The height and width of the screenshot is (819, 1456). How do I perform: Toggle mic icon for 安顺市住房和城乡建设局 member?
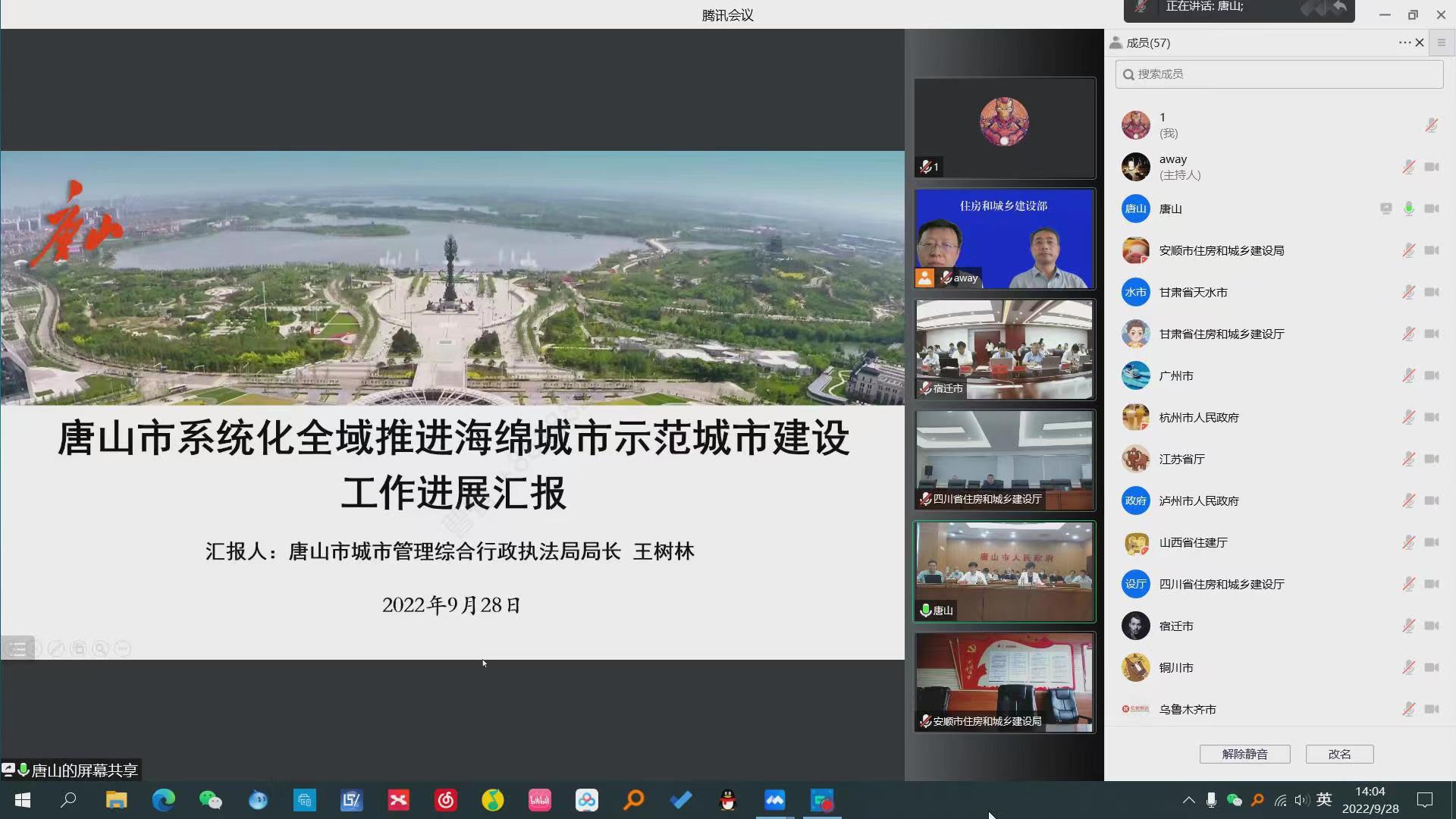[x=1408, y=250]
